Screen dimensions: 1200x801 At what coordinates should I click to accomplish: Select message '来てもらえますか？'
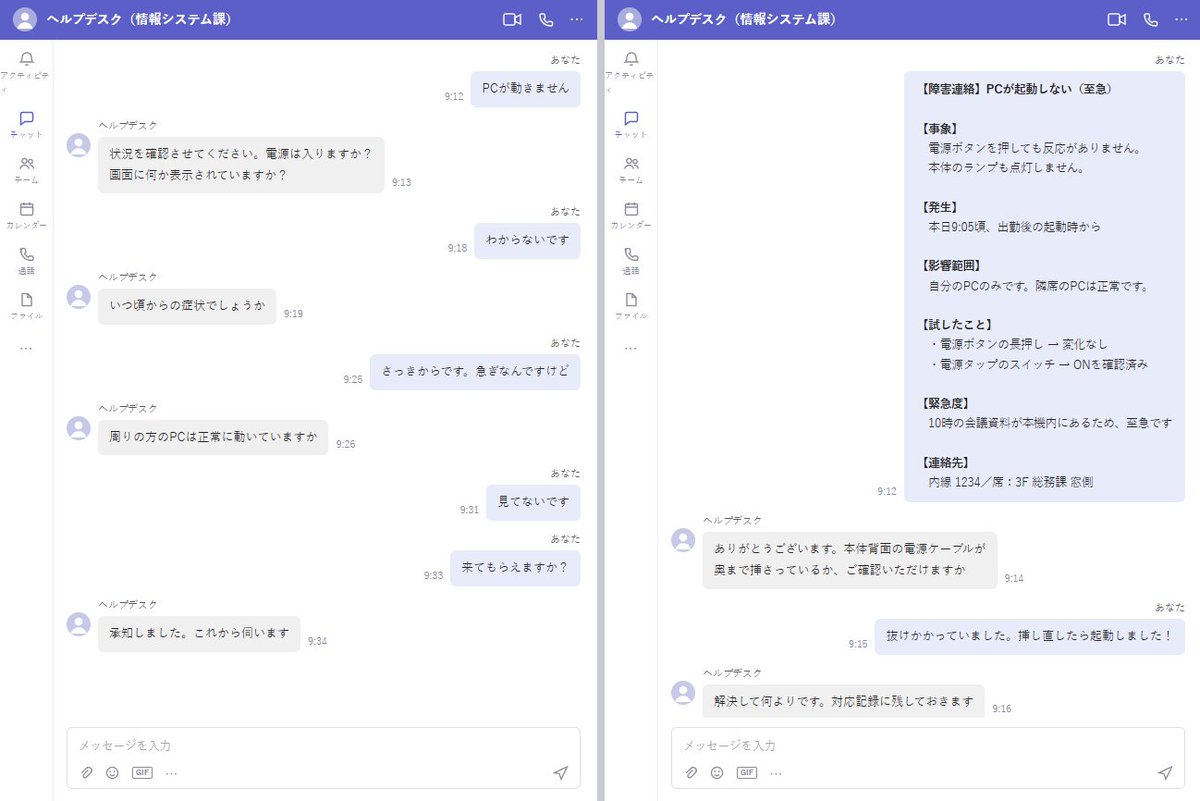(x=515, y=568)
